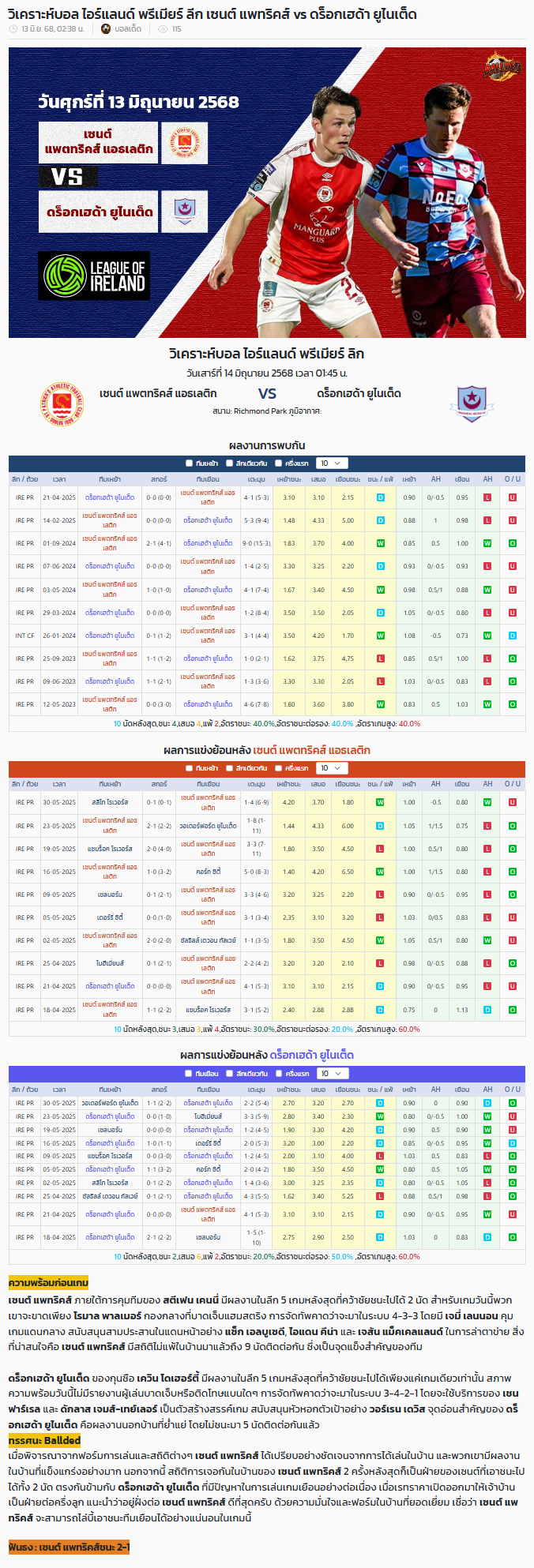Click the ลีก / ถ้วย header of head-to-head table
The height and width of the screenshot is (1568, 534).
click(24, 479)
